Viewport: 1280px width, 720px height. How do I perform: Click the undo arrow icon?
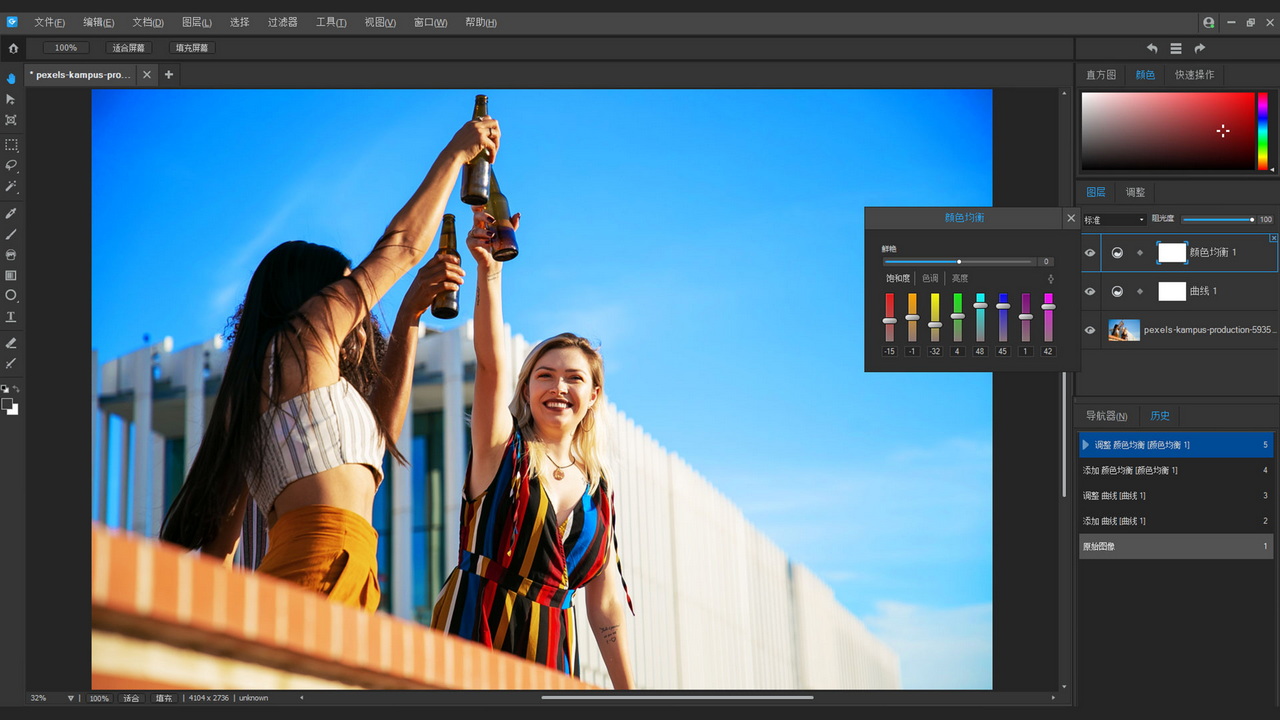coord(1152,48)
